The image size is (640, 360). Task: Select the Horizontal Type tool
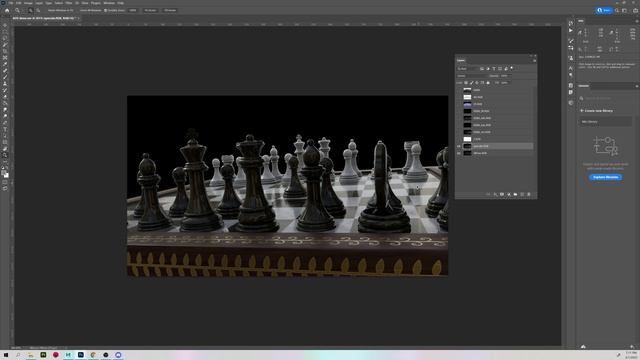coord(5,129)
